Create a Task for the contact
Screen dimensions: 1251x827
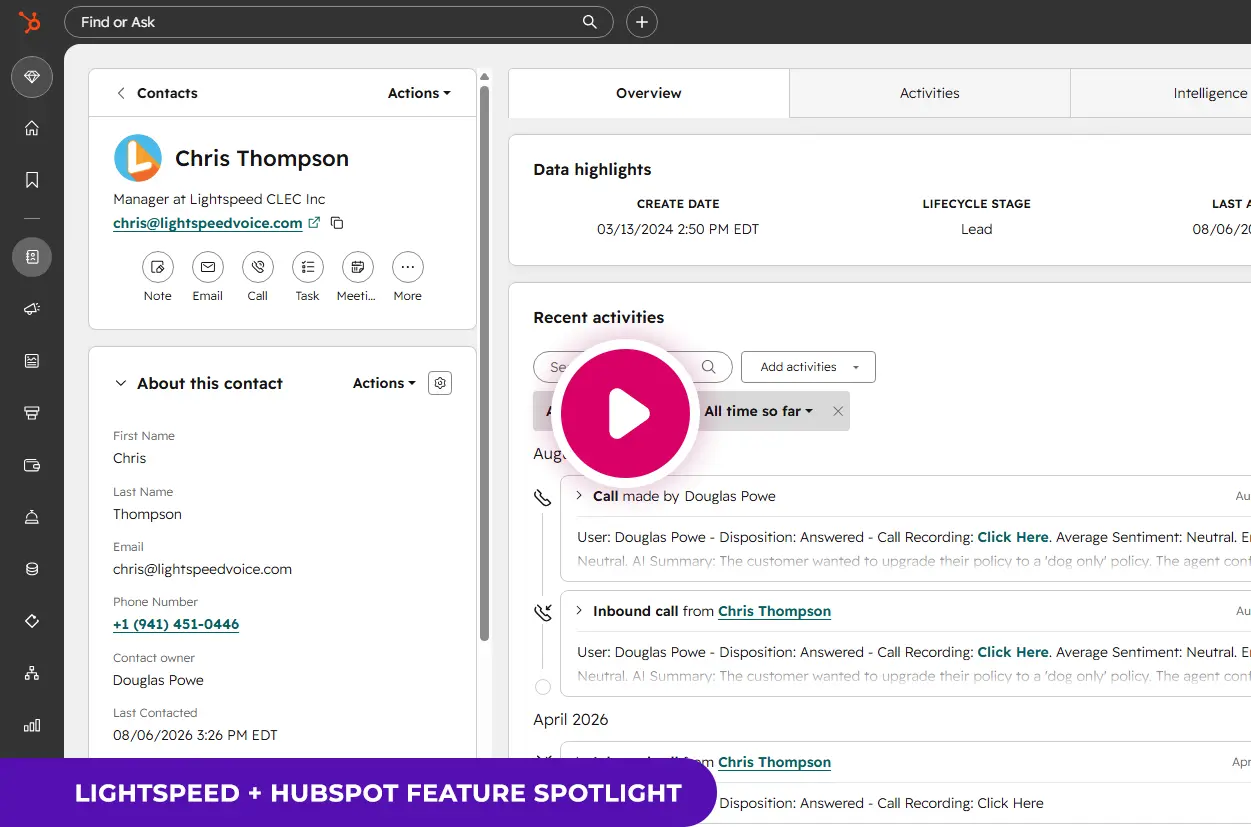click(308, 267)
